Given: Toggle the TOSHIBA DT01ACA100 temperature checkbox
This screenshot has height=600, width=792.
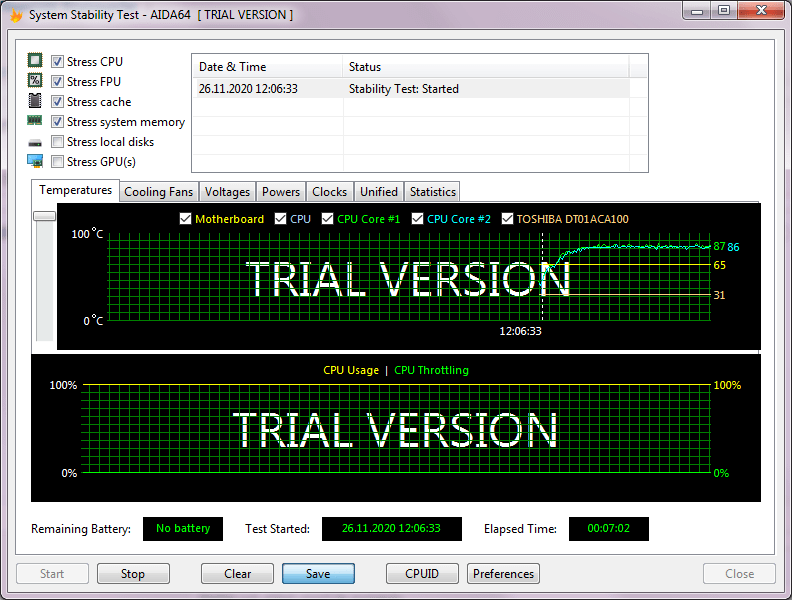Looking at the screenshot, I should click(x=507, y=219).
